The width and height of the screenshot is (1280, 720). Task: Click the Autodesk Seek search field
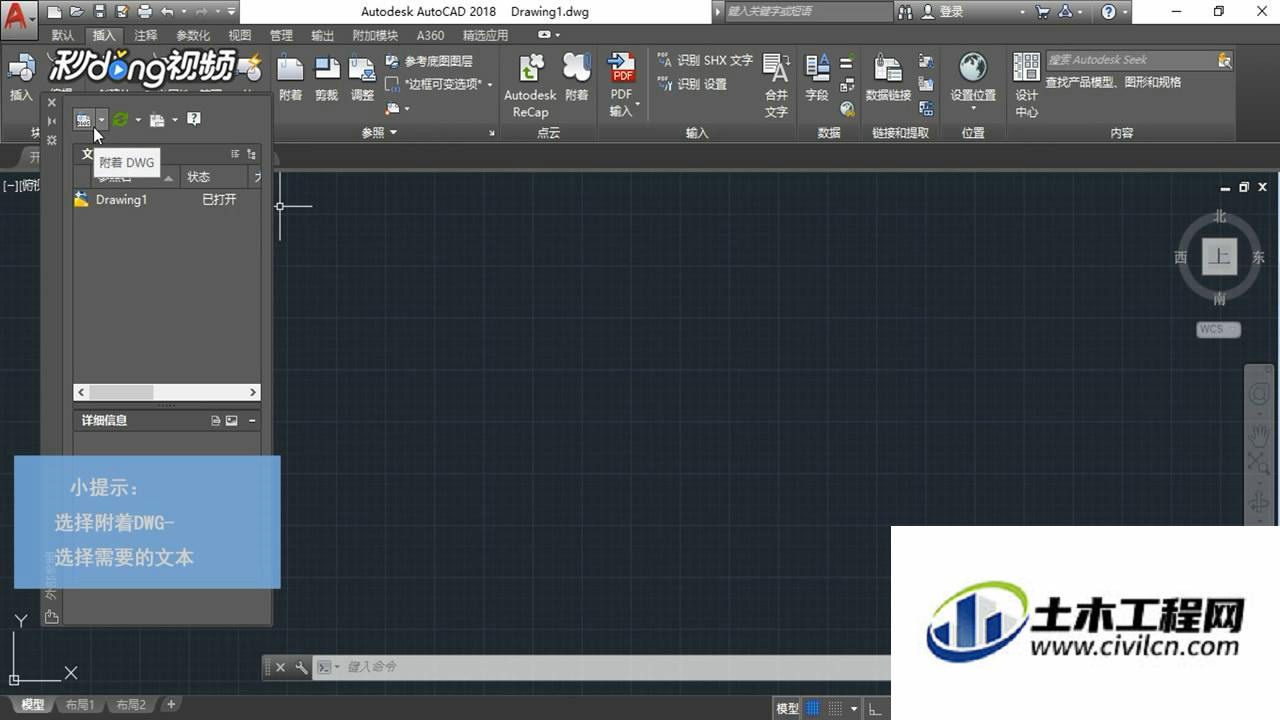pos(1130,60)
